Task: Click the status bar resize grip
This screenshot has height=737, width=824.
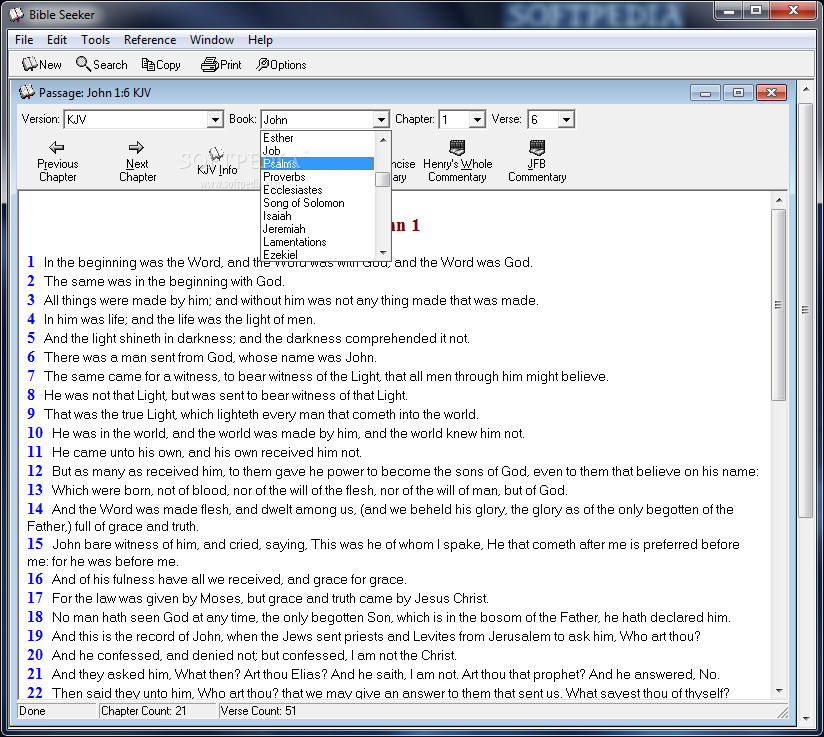Action: click(782, 712)
